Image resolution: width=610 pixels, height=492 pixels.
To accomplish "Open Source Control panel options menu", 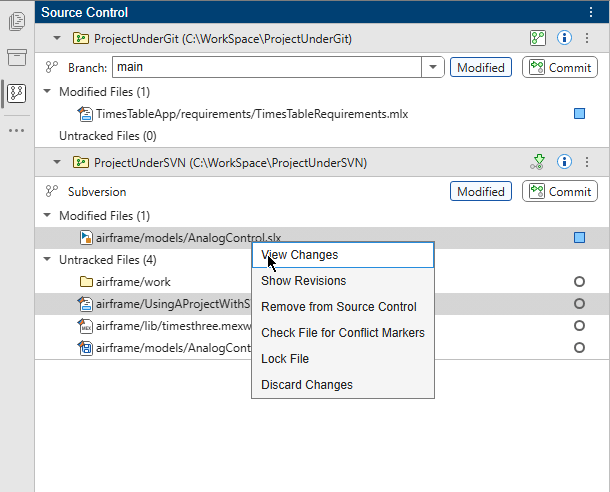I will (591, 12).
